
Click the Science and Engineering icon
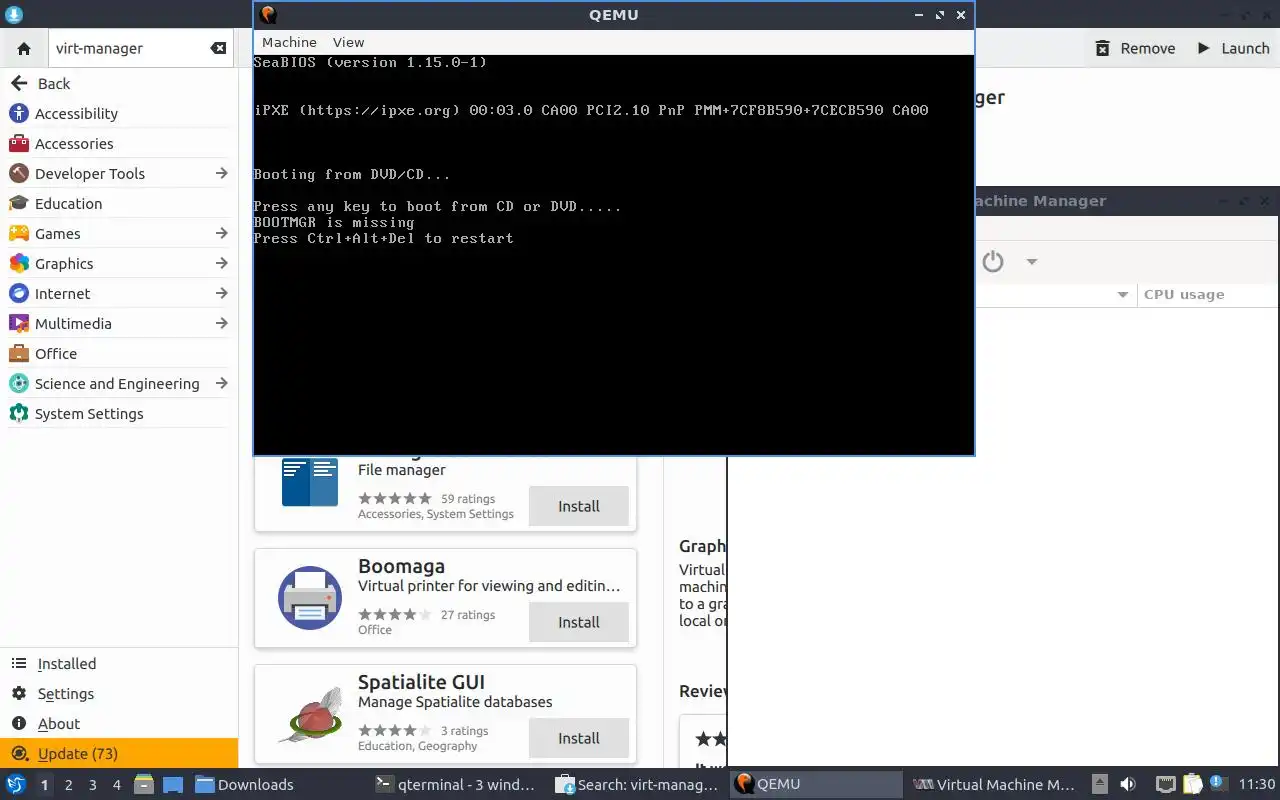tap(19, 383)
